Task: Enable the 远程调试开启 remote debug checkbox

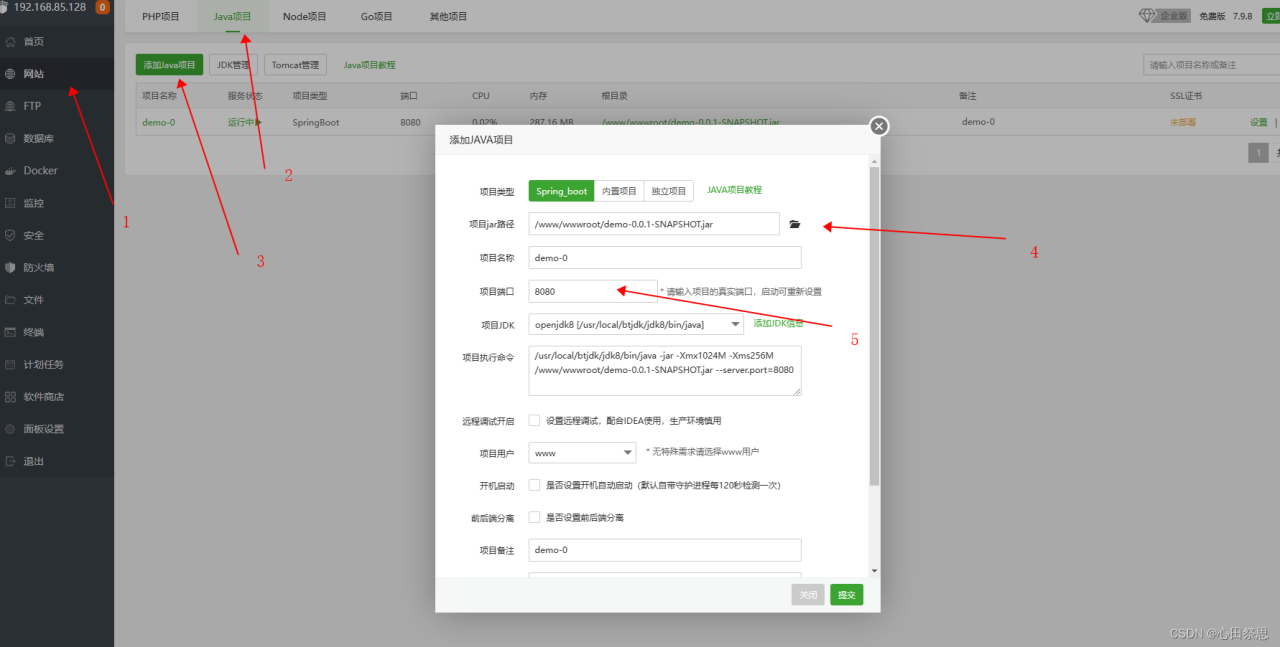Action: click(x=534, y=421)
